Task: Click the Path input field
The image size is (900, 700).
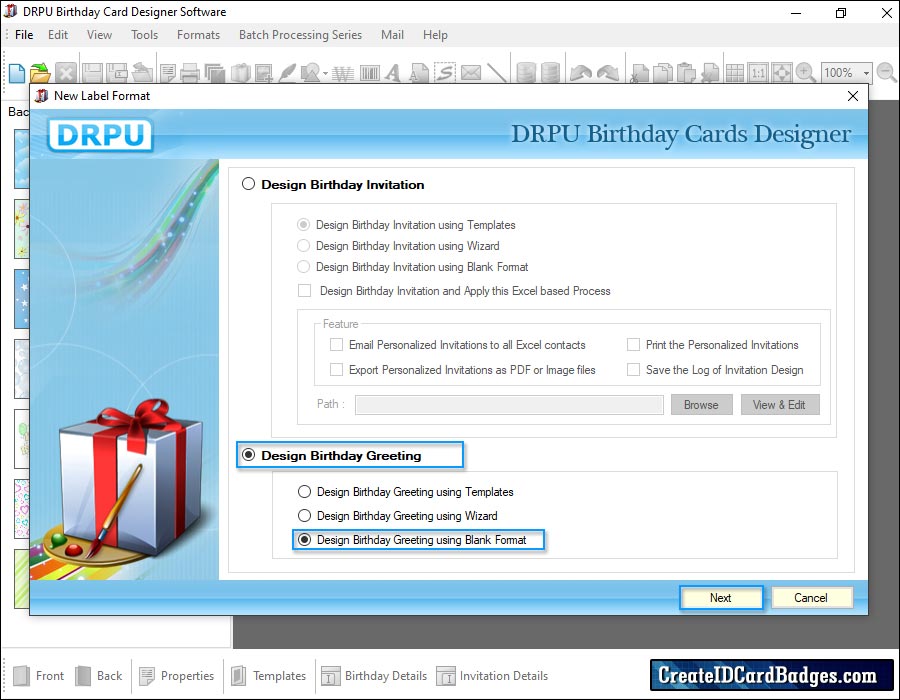Action: 509,405
